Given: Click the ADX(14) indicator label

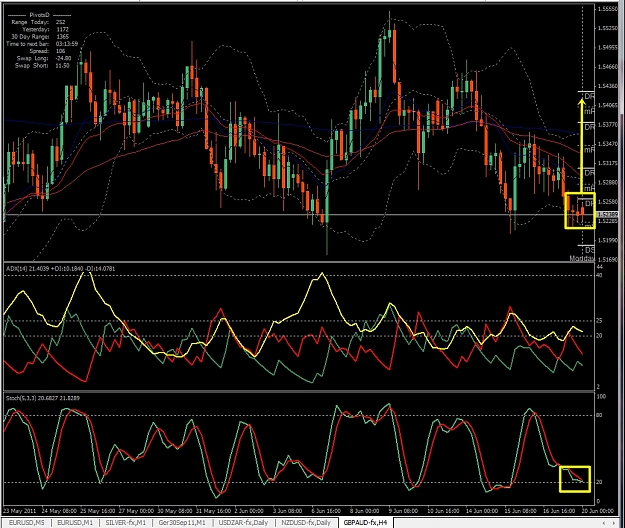Looking at the screenshot, I should (61, 269).
